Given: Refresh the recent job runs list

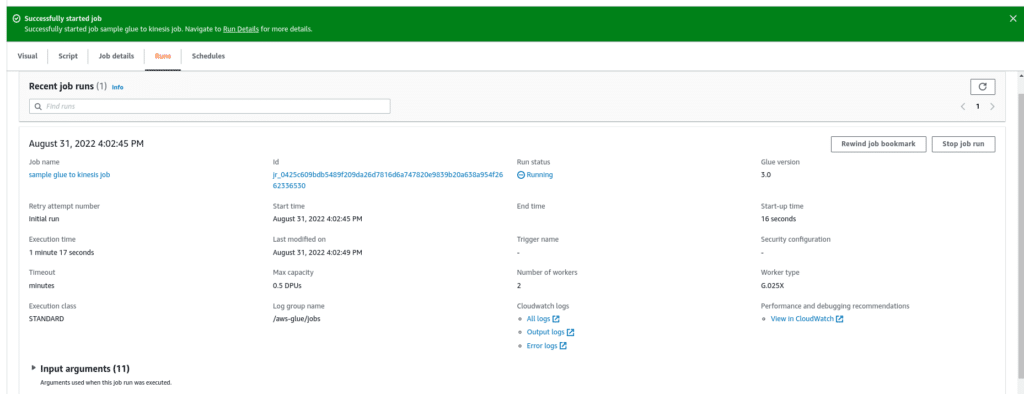Looking at the screenshot, I should click(x=983, y=86).
